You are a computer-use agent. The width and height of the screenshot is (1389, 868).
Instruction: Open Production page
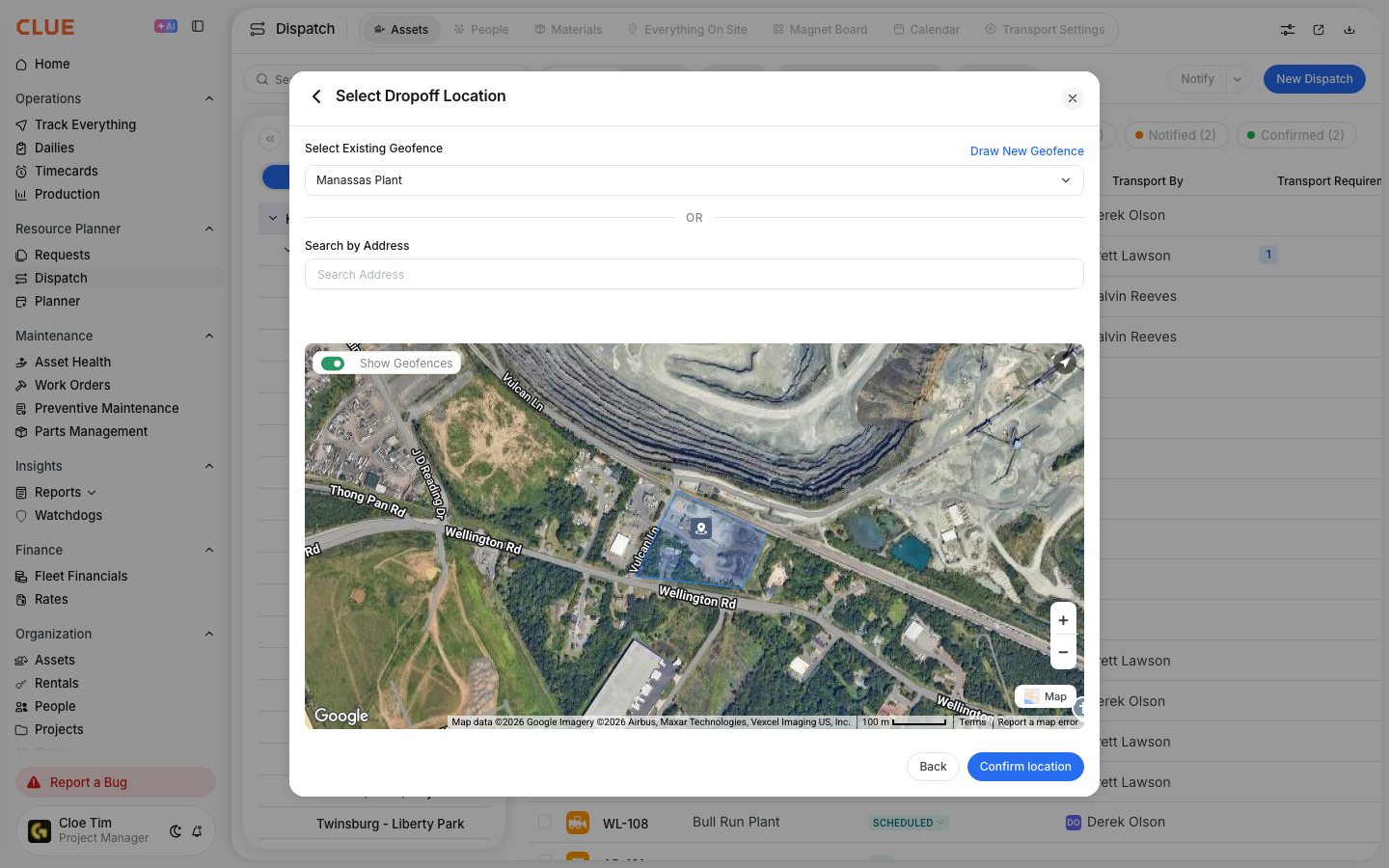click(x=67, y=194)
